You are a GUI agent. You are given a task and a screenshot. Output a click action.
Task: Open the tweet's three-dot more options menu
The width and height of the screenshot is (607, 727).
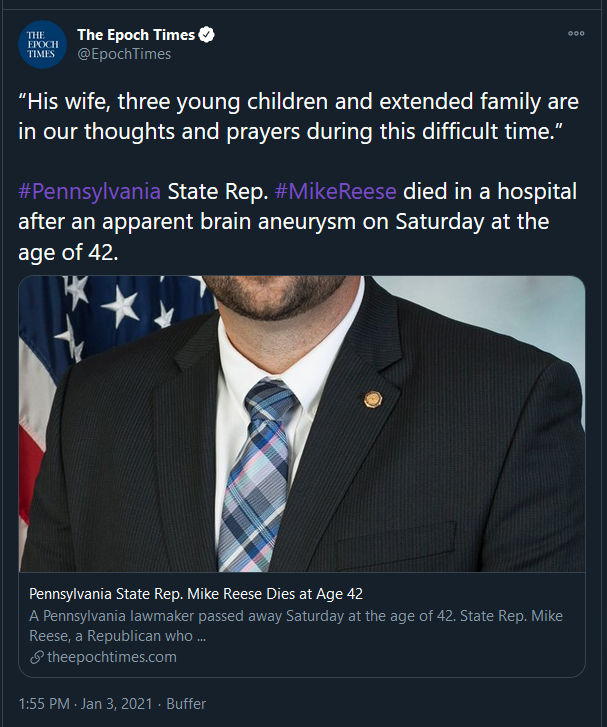pyautogui.click(x=576, y=33)
